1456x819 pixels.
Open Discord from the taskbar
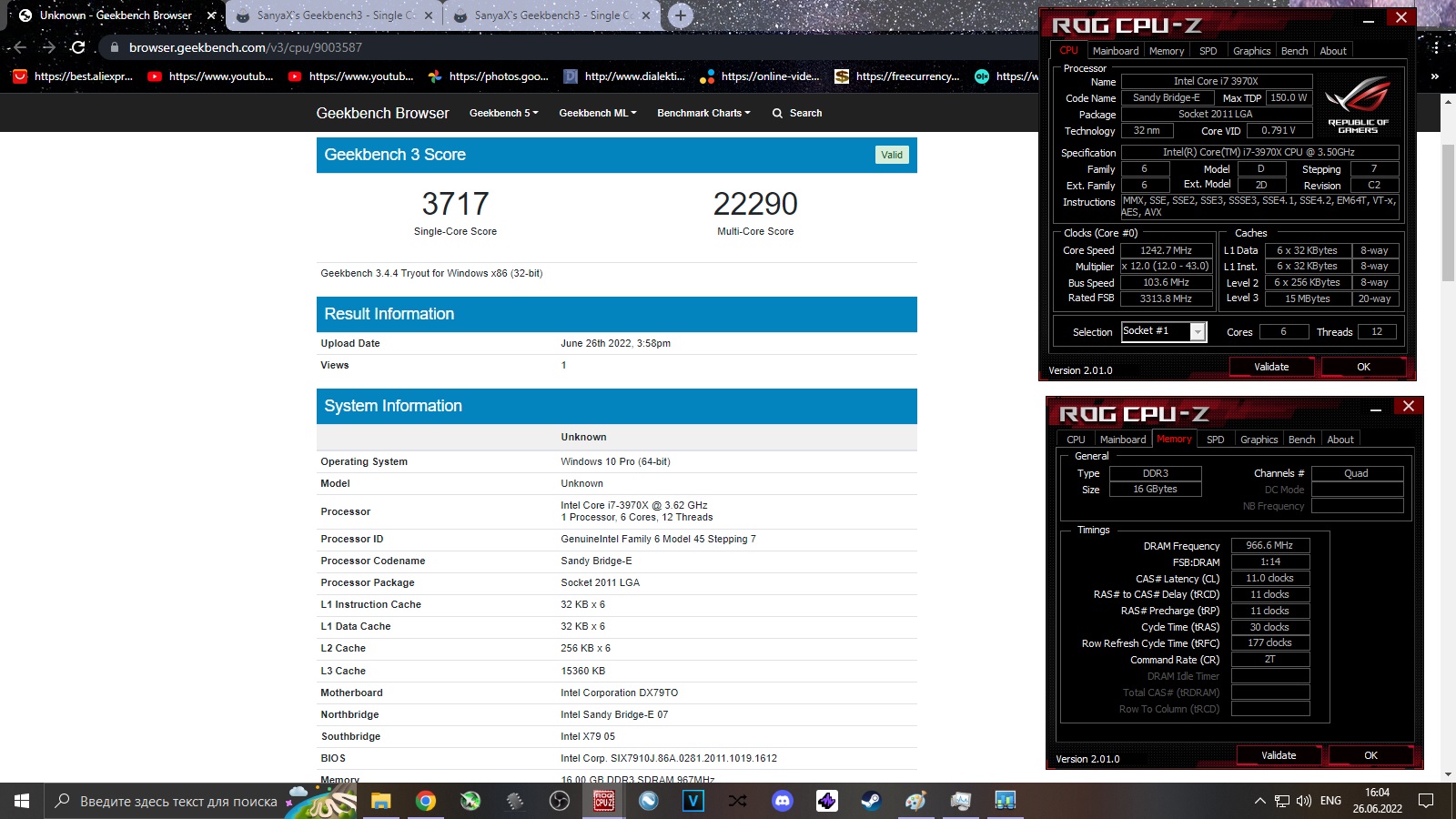click(782, 801)
